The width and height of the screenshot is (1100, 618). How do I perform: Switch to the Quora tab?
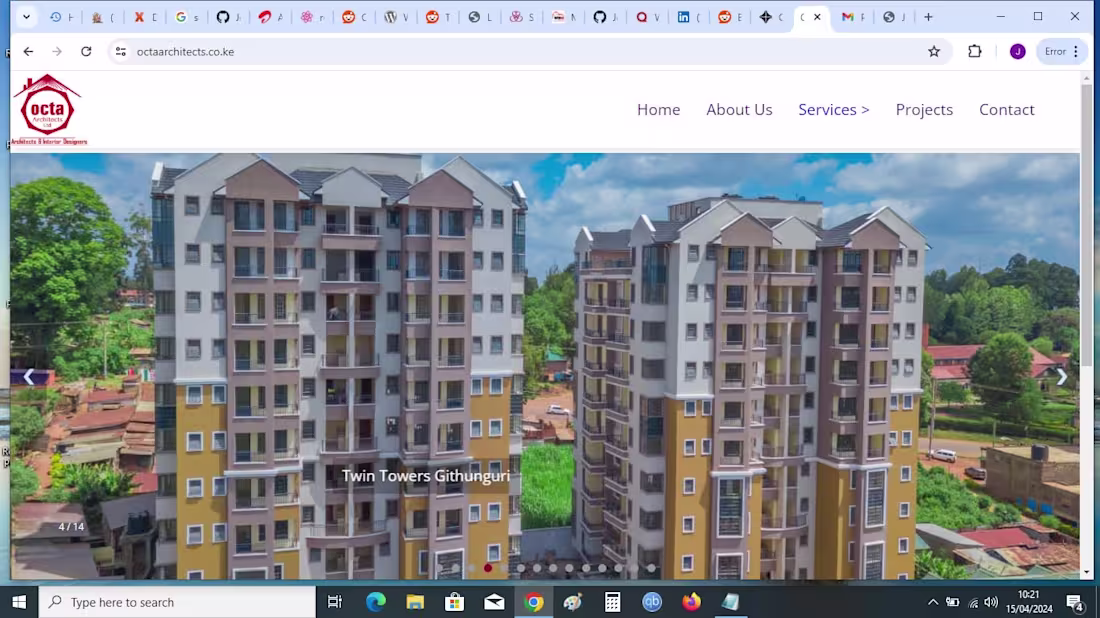tap(647, 17)
